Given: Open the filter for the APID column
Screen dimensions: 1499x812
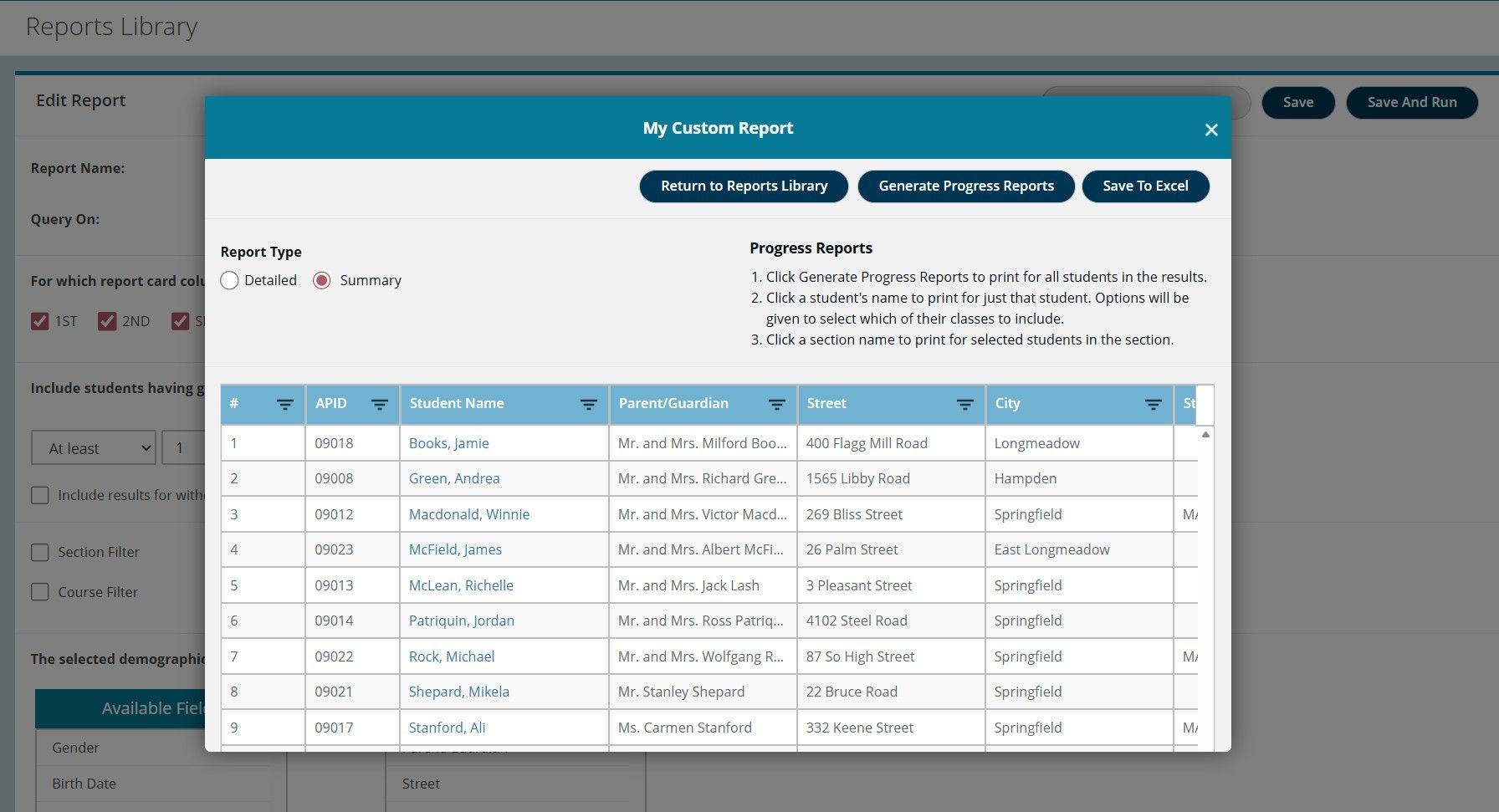Looking at the screenshot, I should click(380, 405).
